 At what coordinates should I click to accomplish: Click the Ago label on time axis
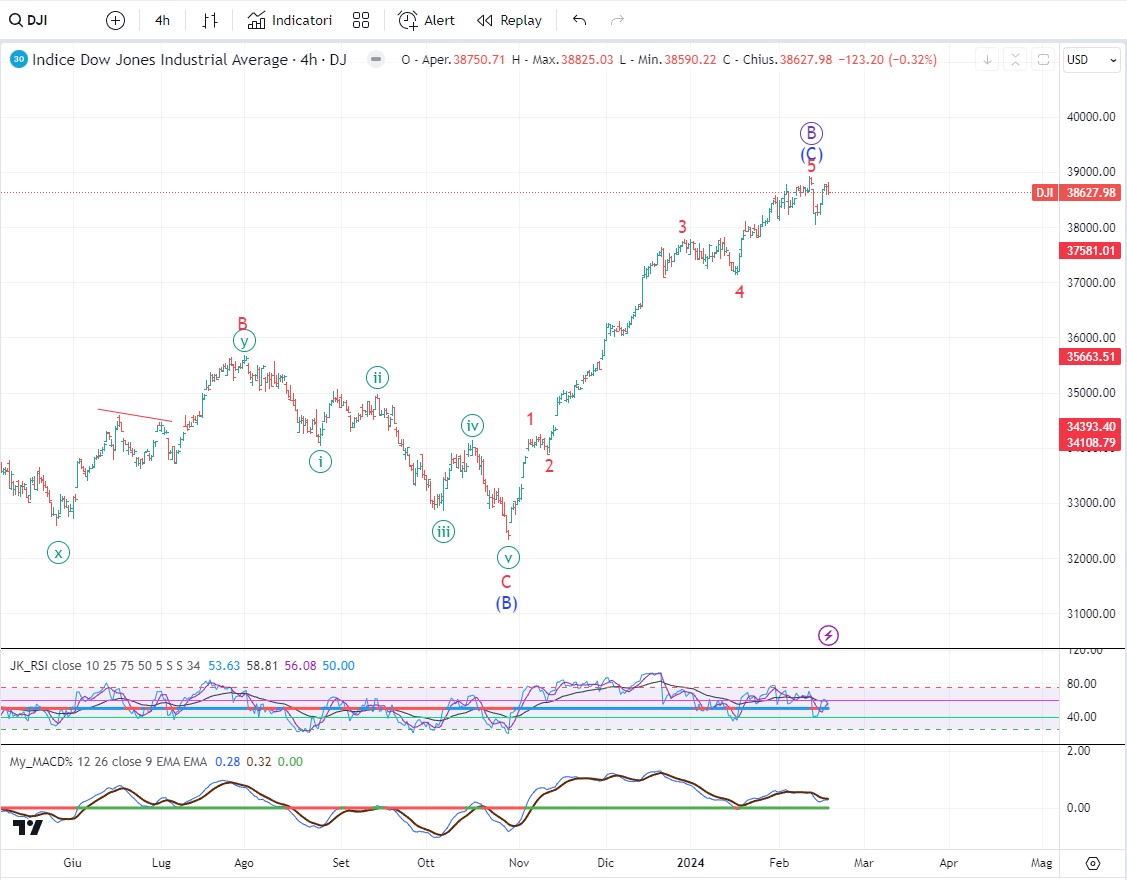point(244,863)
